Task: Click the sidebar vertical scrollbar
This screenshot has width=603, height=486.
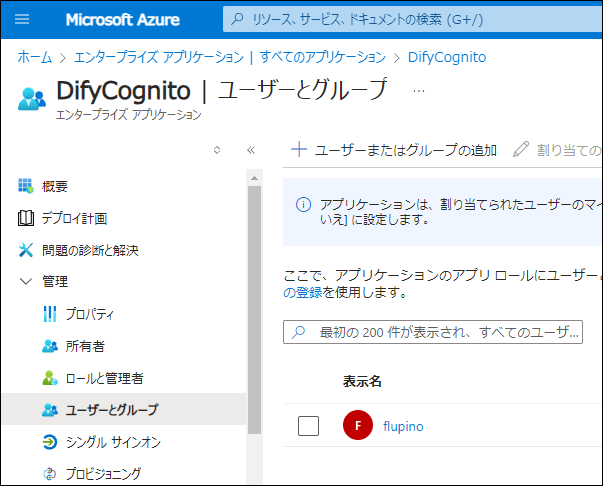Action: (254, 300)
